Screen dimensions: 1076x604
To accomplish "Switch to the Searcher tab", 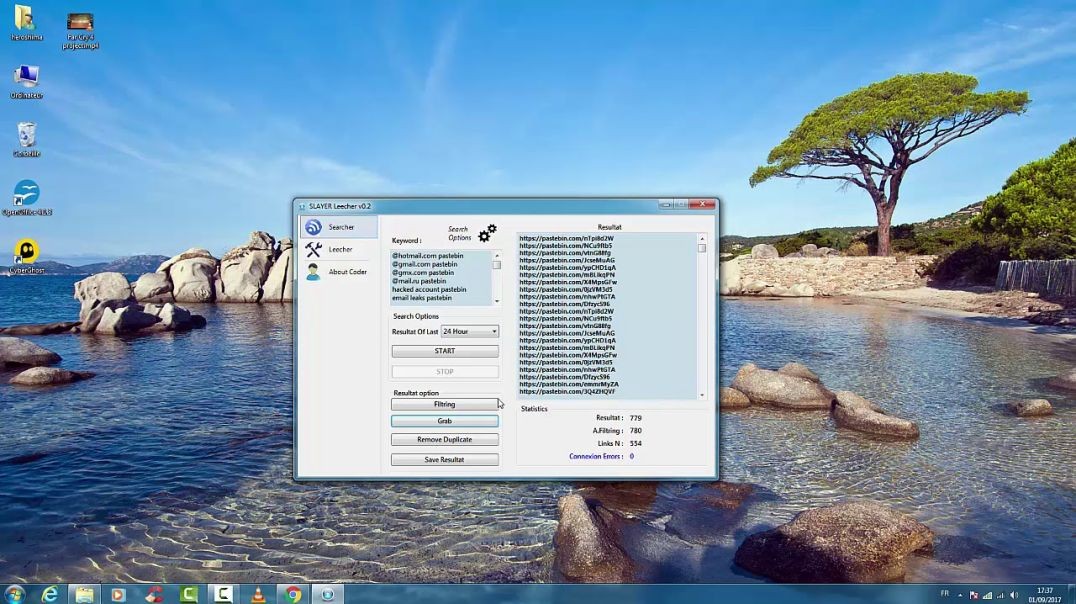I will click(339, 227).
